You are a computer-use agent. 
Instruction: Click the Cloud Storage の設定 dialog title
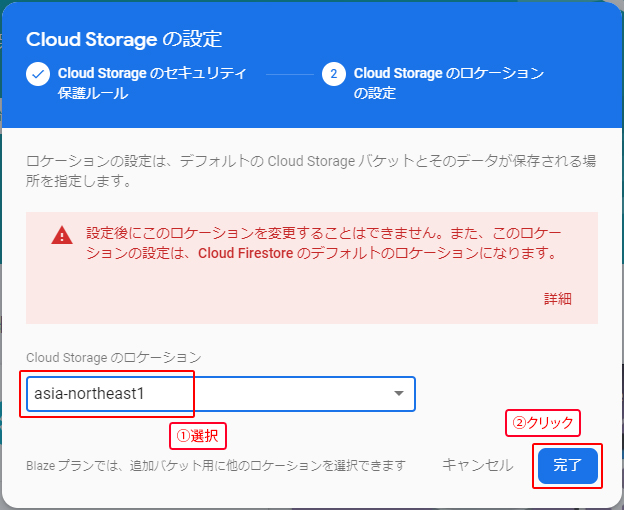coord(124,40)
